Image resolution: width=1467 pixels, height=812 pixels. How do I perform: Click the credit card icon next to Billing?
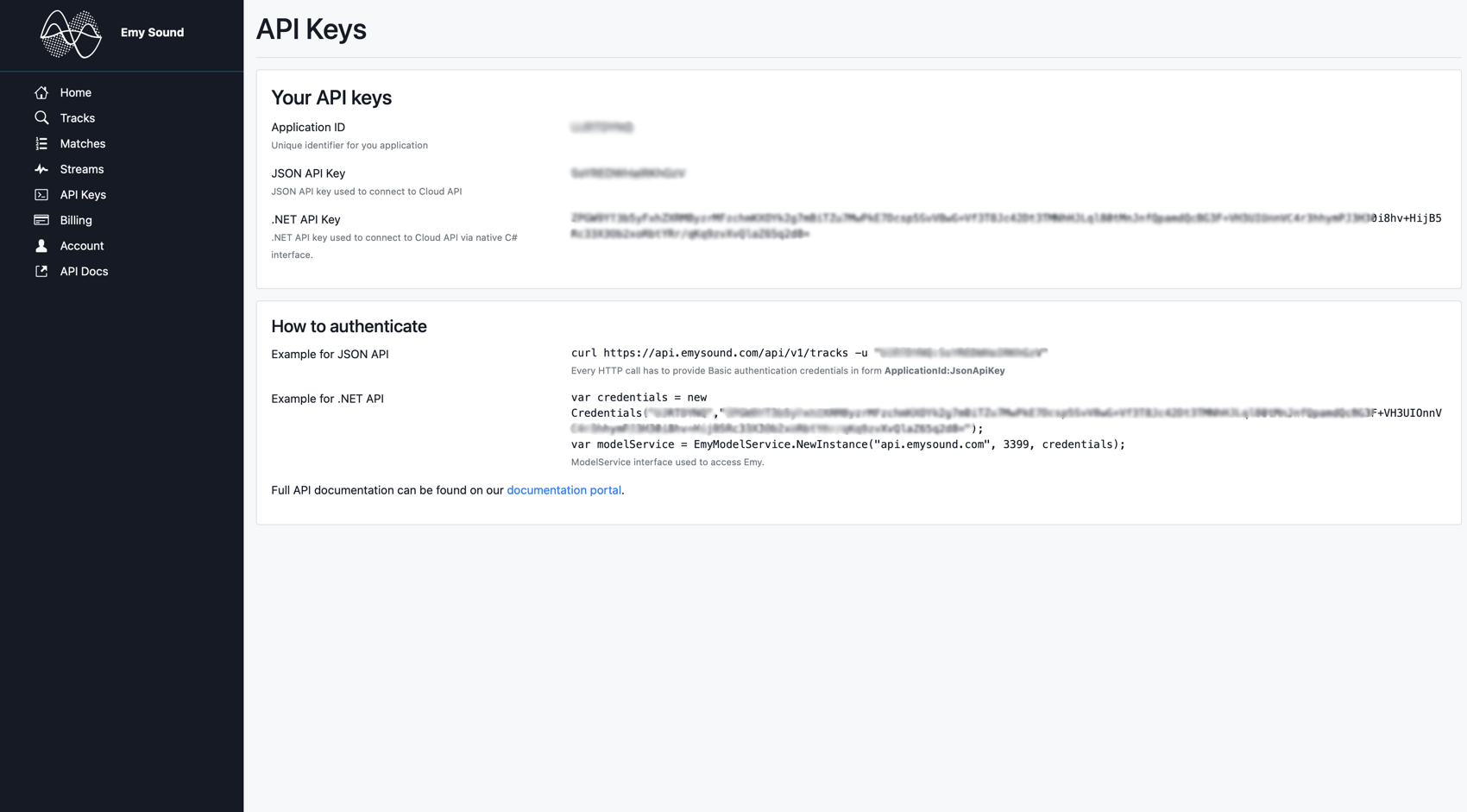(x=41, y=220)
